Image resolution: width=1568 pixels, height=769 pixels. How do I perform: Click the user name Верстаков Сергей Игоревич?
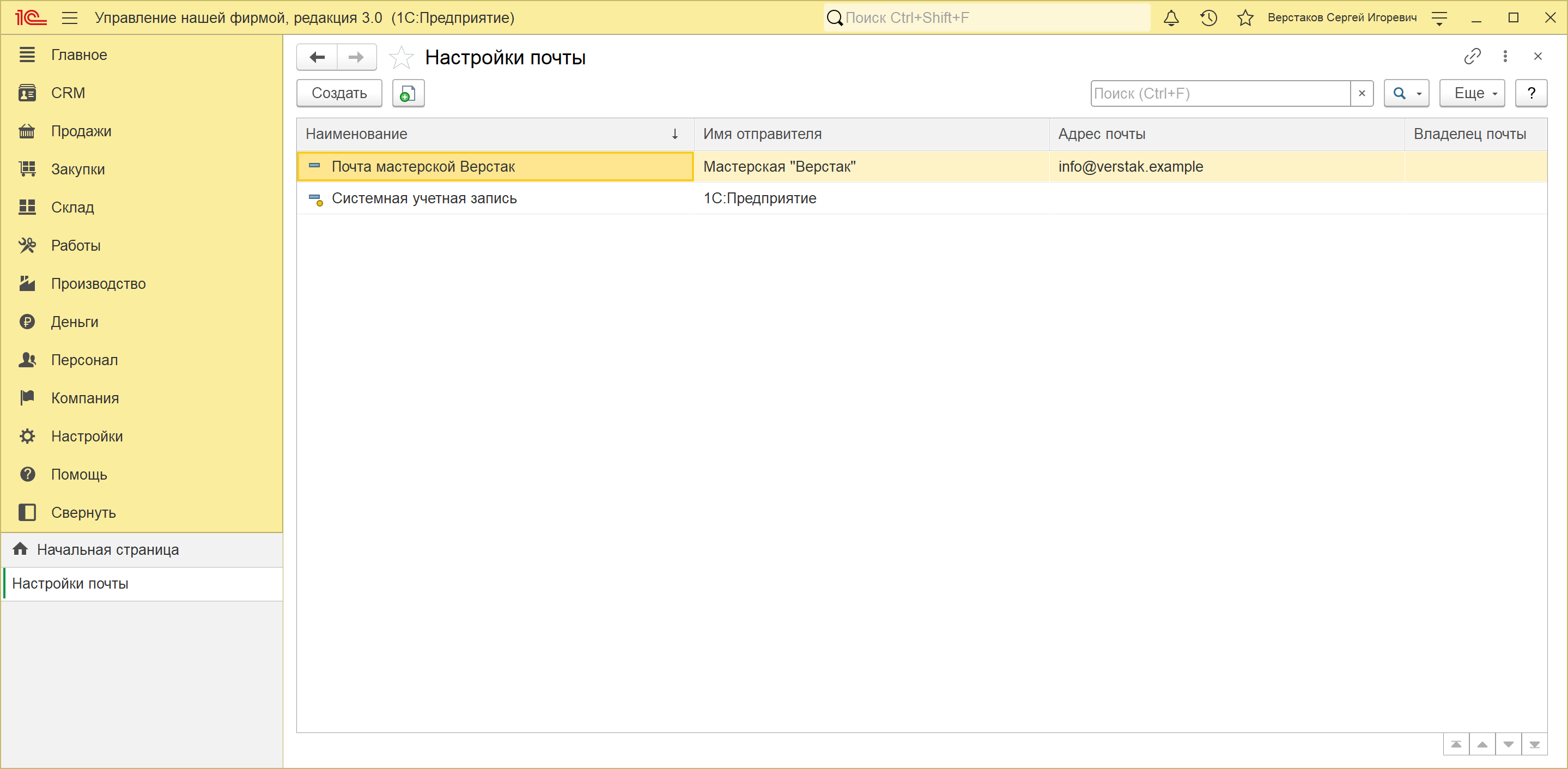point(1342,17)
